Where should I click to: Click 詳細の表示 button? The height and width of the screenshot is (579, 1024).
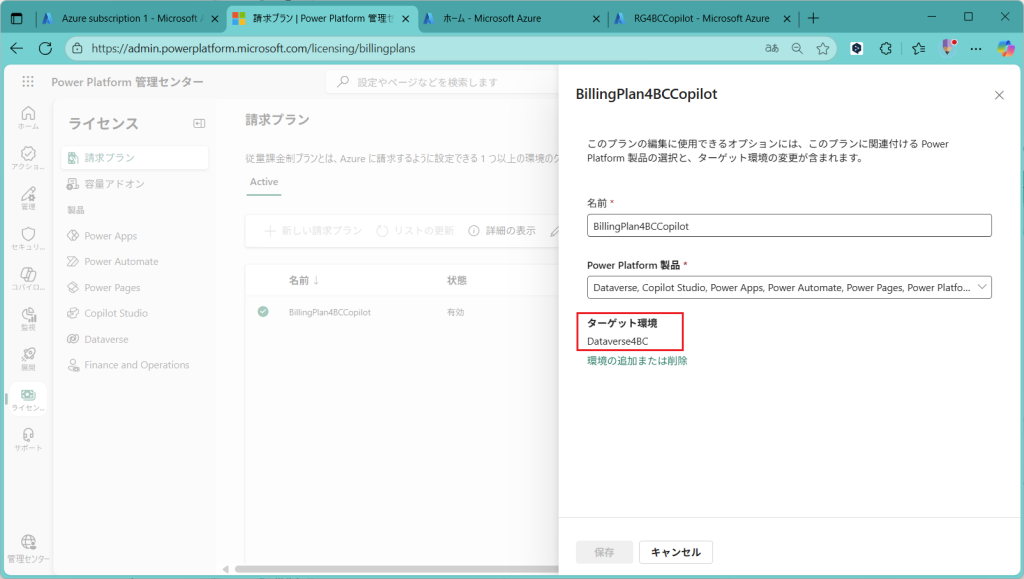click(502, 230)
